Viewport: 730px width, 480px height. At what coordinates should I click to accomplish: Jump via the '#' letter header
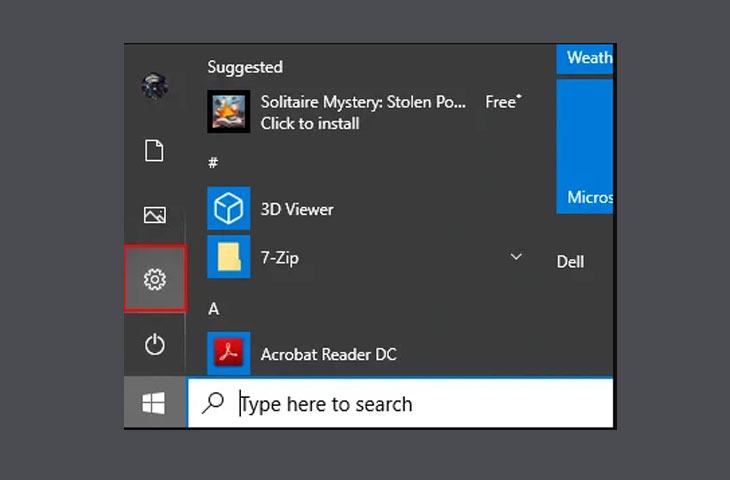[213, 162]
